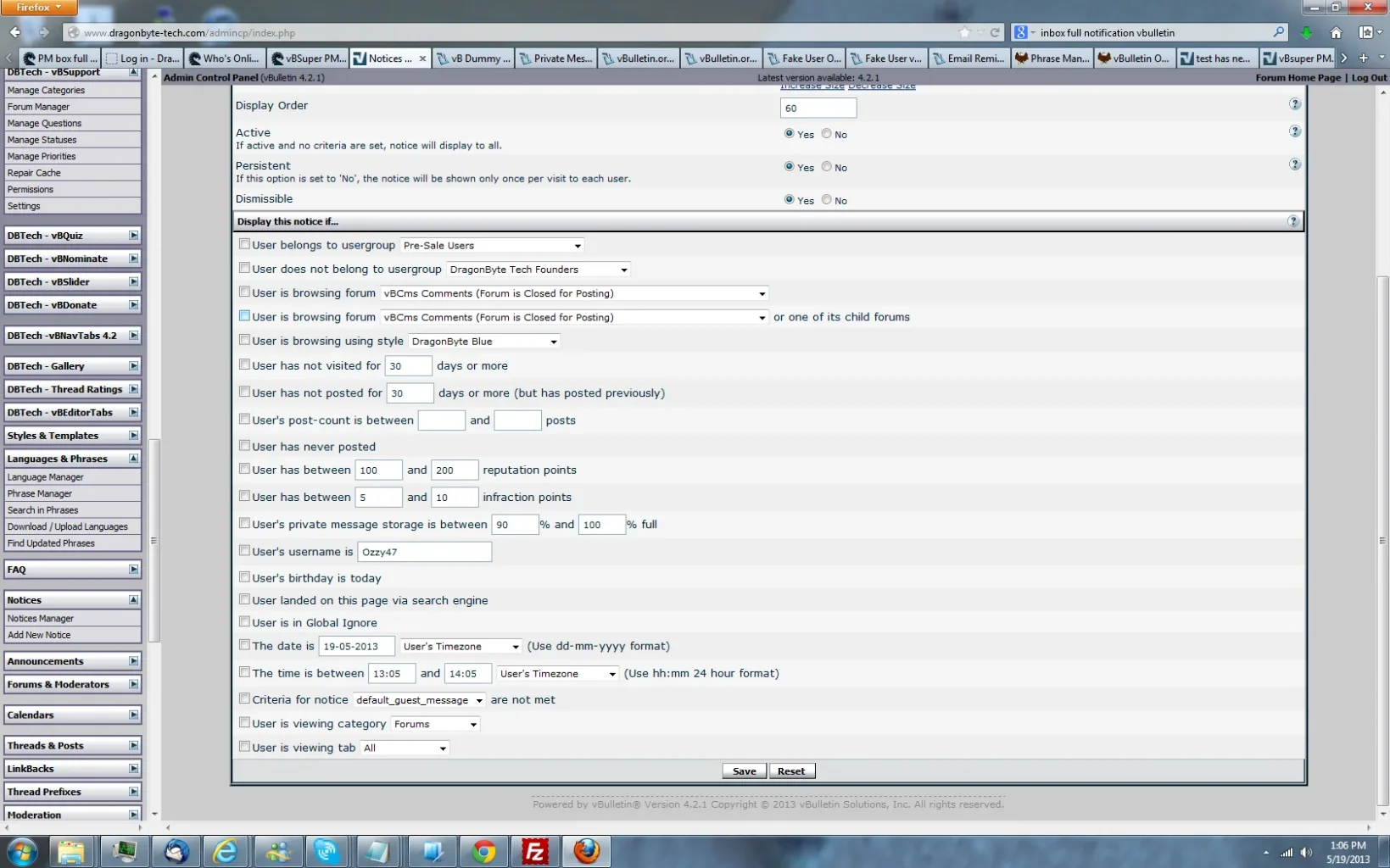Check 'User belongs to usergroup' criterion
1390x868 pixels.
244,244
